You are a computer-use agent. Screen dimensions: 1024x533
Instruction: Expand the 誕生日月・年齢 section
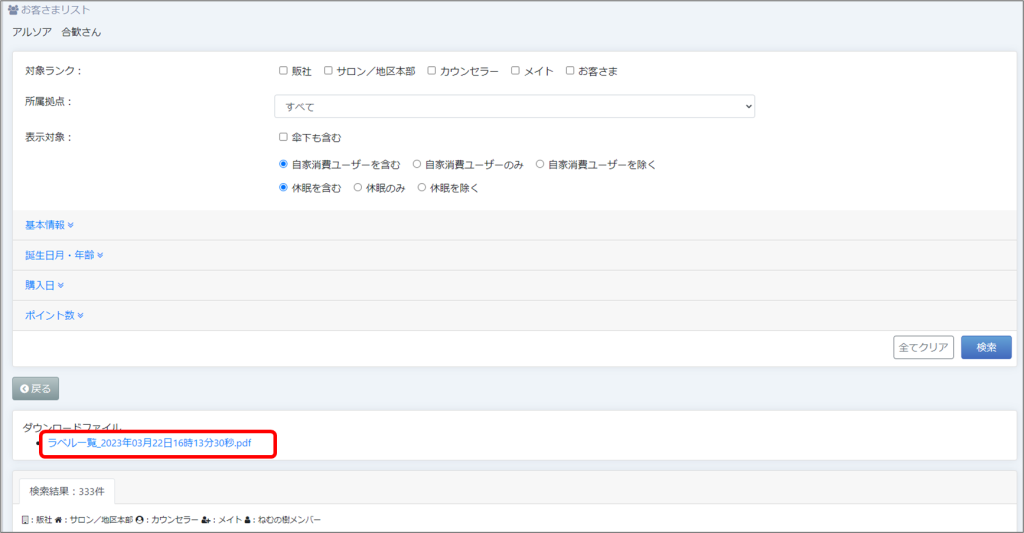point(64,255)
